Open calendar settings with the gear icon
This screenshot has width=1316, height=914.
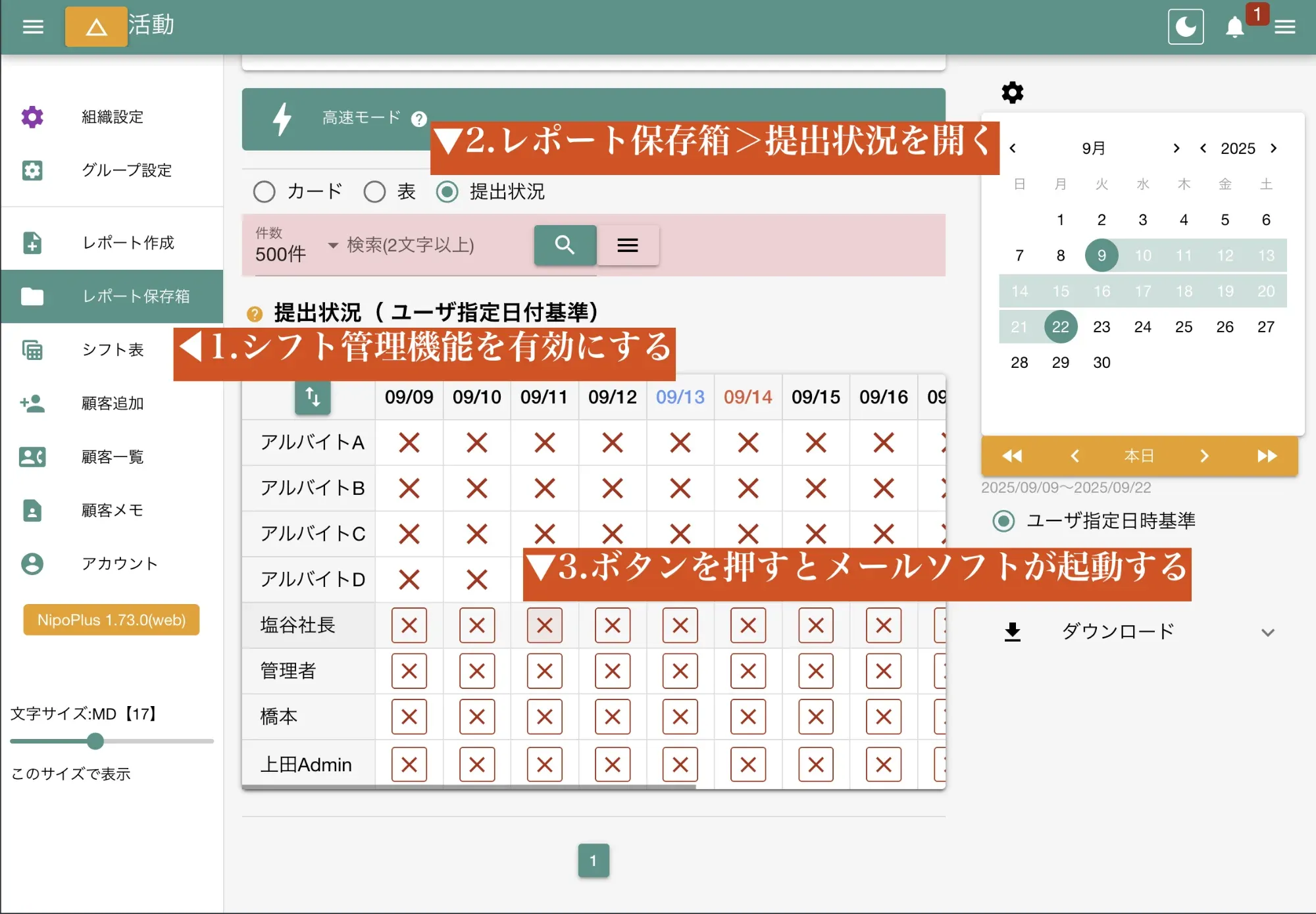click(1012, 92)
